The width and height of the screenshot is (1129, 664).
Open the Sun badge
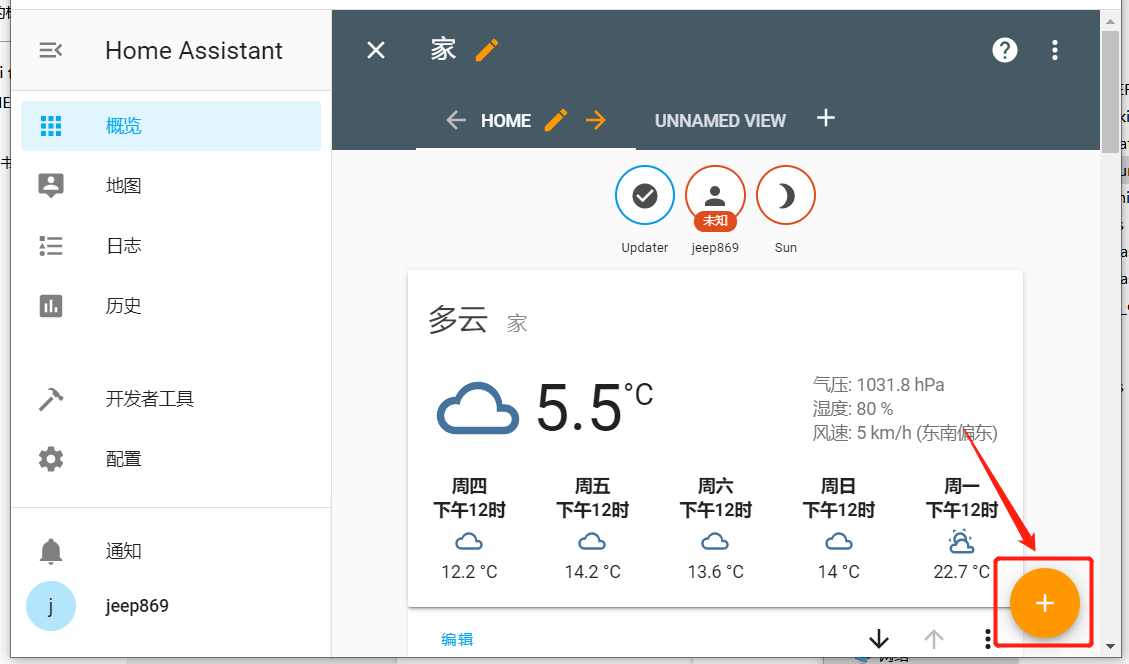(x=786, y=195)
